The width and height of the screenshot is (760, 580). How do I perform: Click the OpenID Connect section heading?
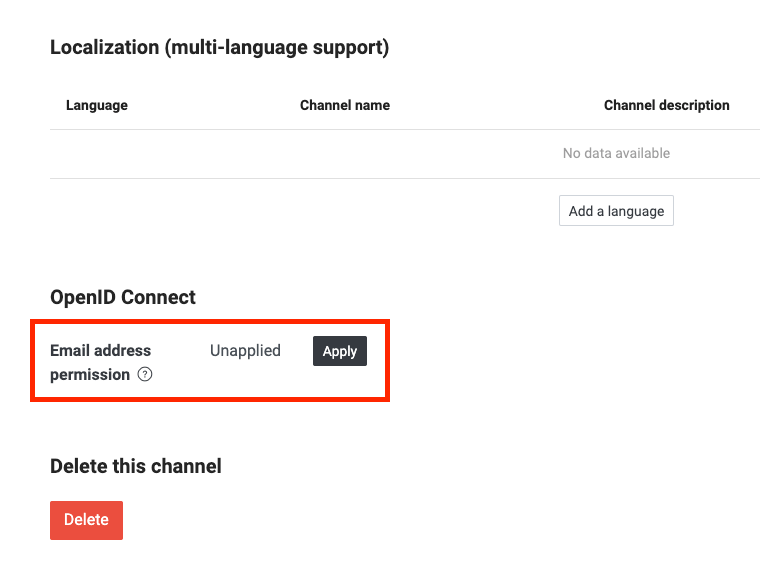(123, 297)
